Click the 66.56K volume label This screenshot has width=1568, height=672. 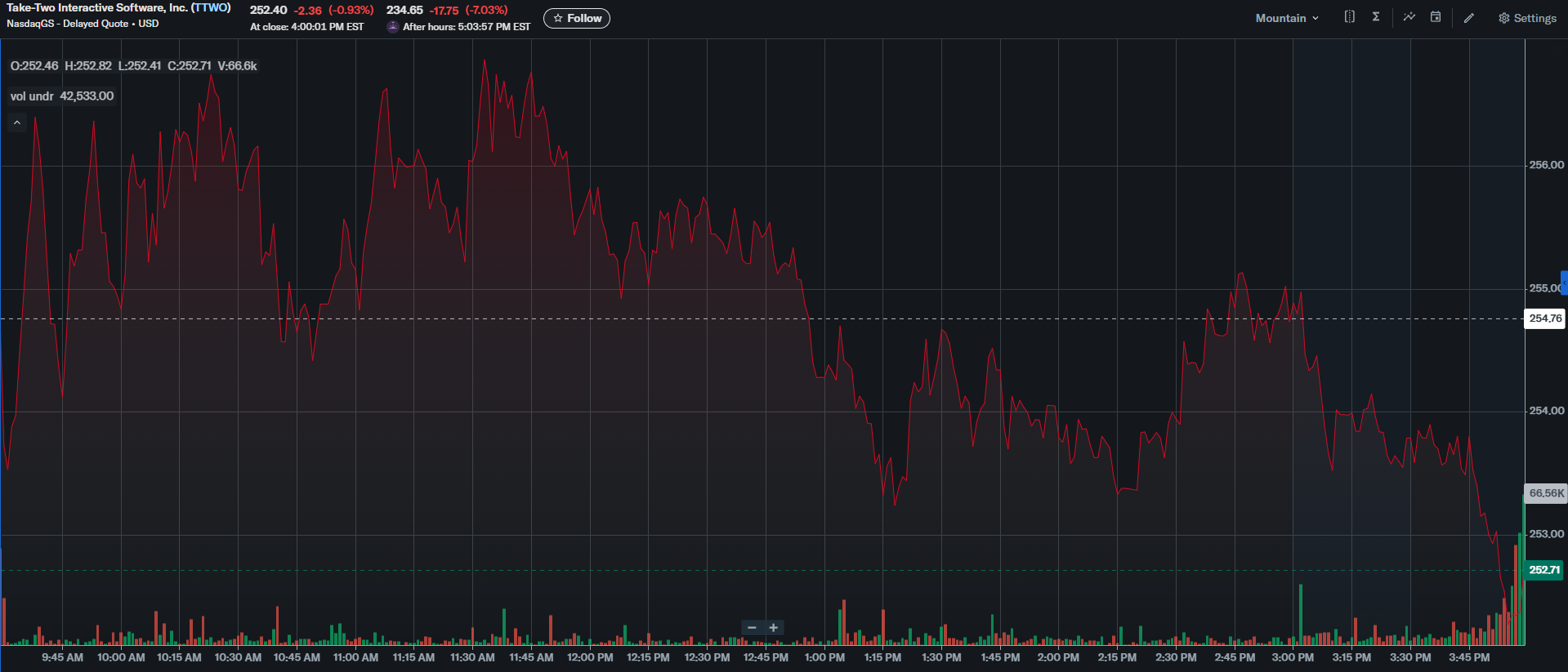1546,493
